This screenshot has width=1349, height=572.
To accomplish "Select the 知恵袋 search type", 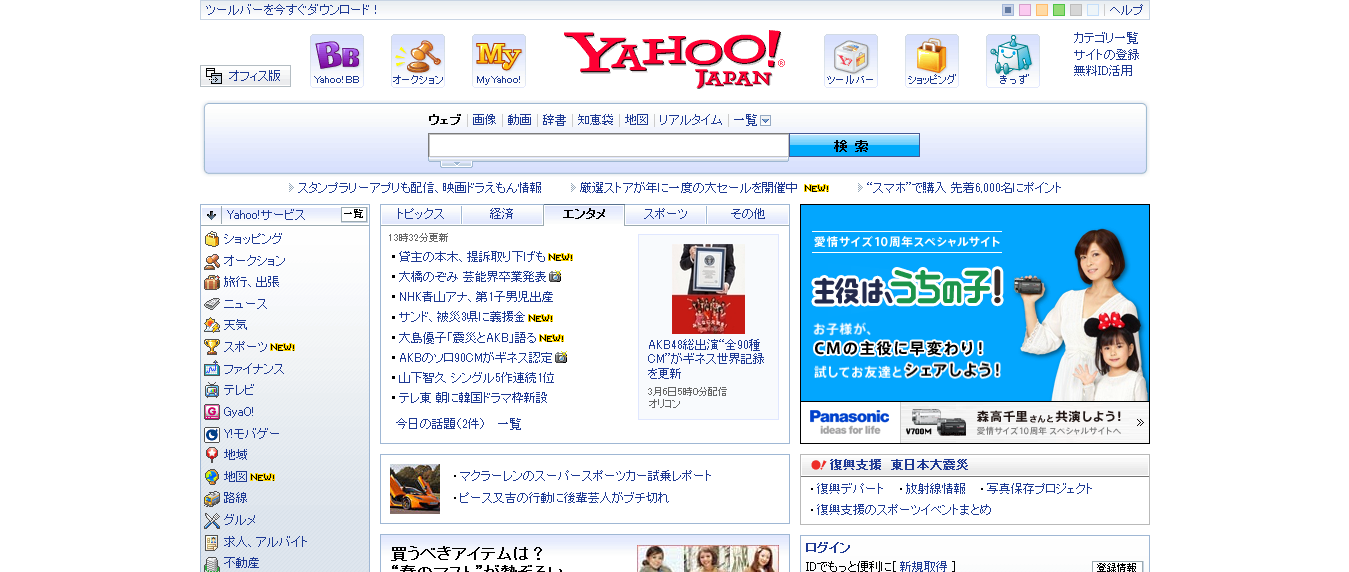I will coord(595,120).
